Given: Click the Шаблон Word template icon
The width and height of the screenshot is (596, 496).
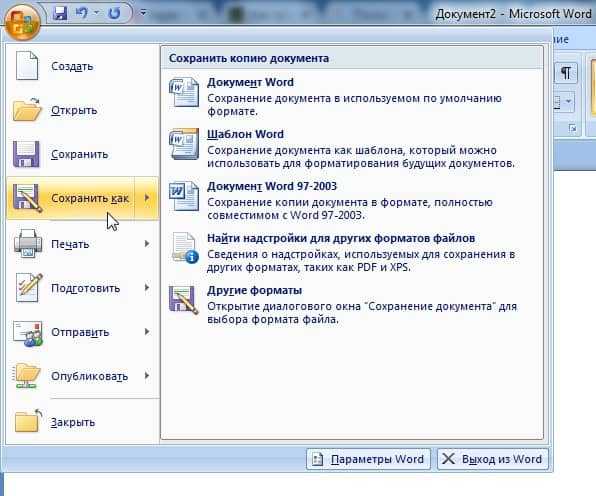Looking at the screenshot, I should [x=184, y=144].
